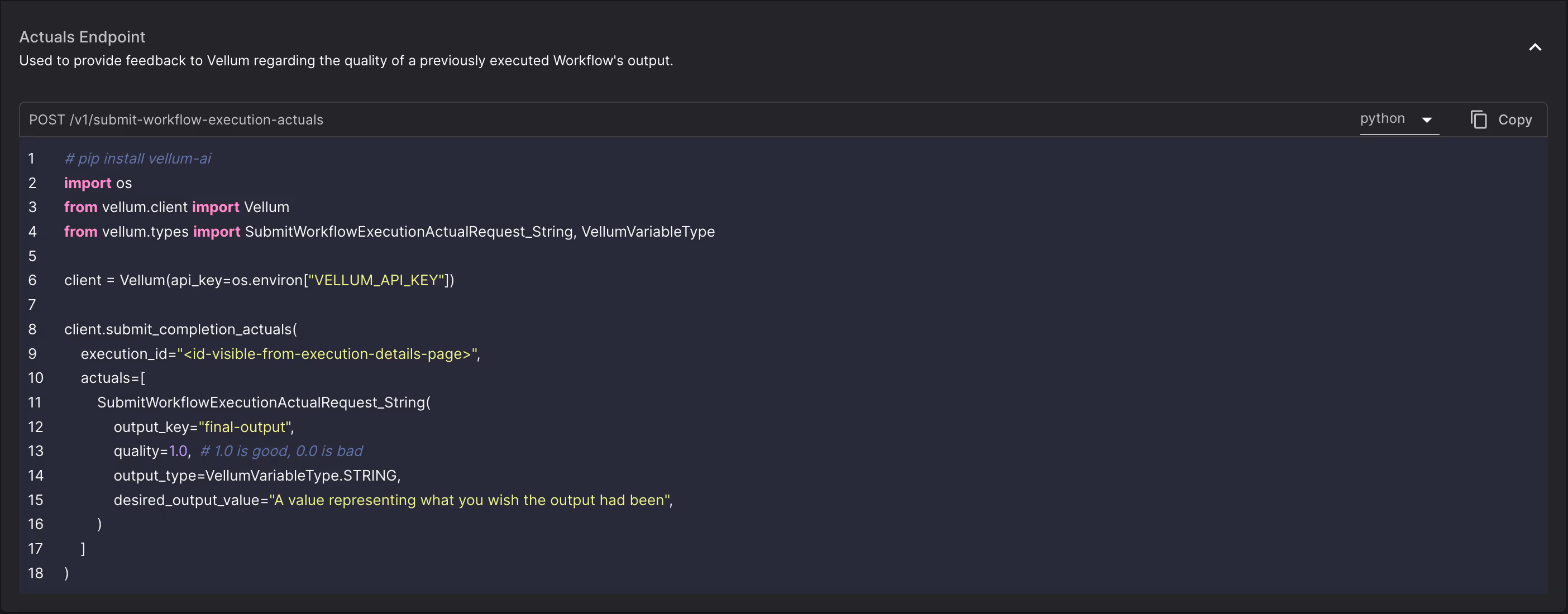This screenshot has width=1568, height=614.
Task: Click the dropdown arrow beside python
Action: [x=1427, y=120]
